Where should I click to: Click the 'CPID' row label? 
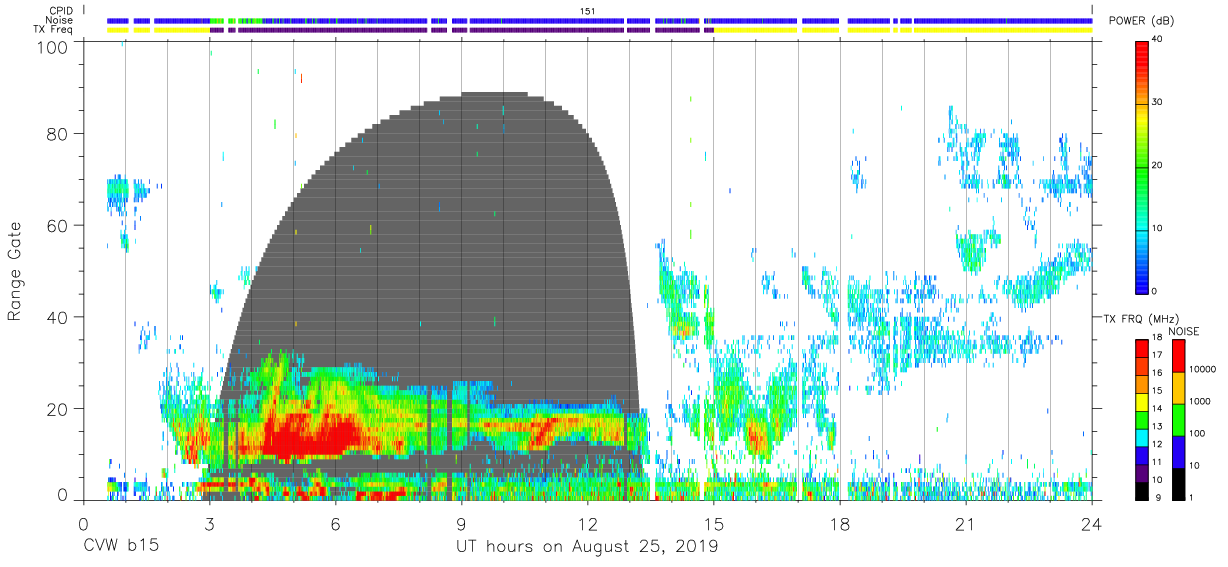coord(61,11)
